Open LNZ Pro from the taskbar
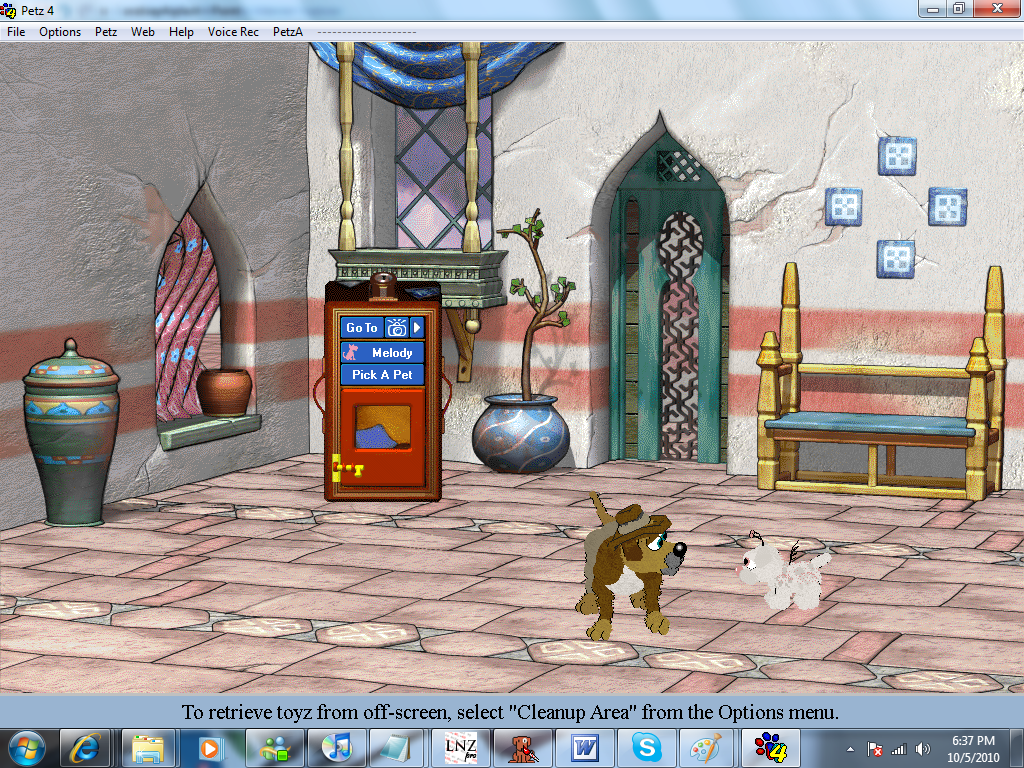The image size is (1024, 768). click(x=460, y=748)
